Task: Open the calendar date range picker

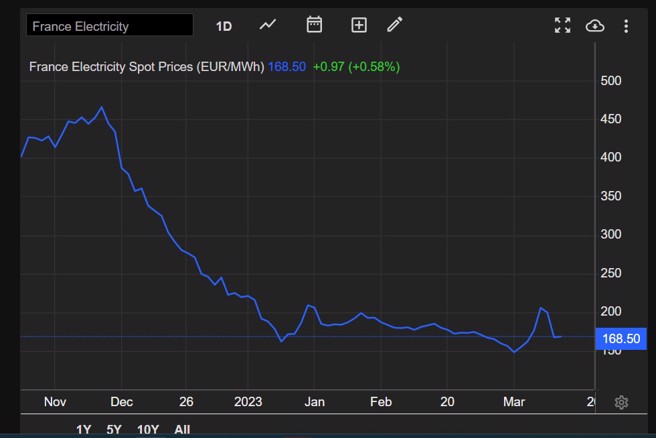Action: click(x=314, y=25)
